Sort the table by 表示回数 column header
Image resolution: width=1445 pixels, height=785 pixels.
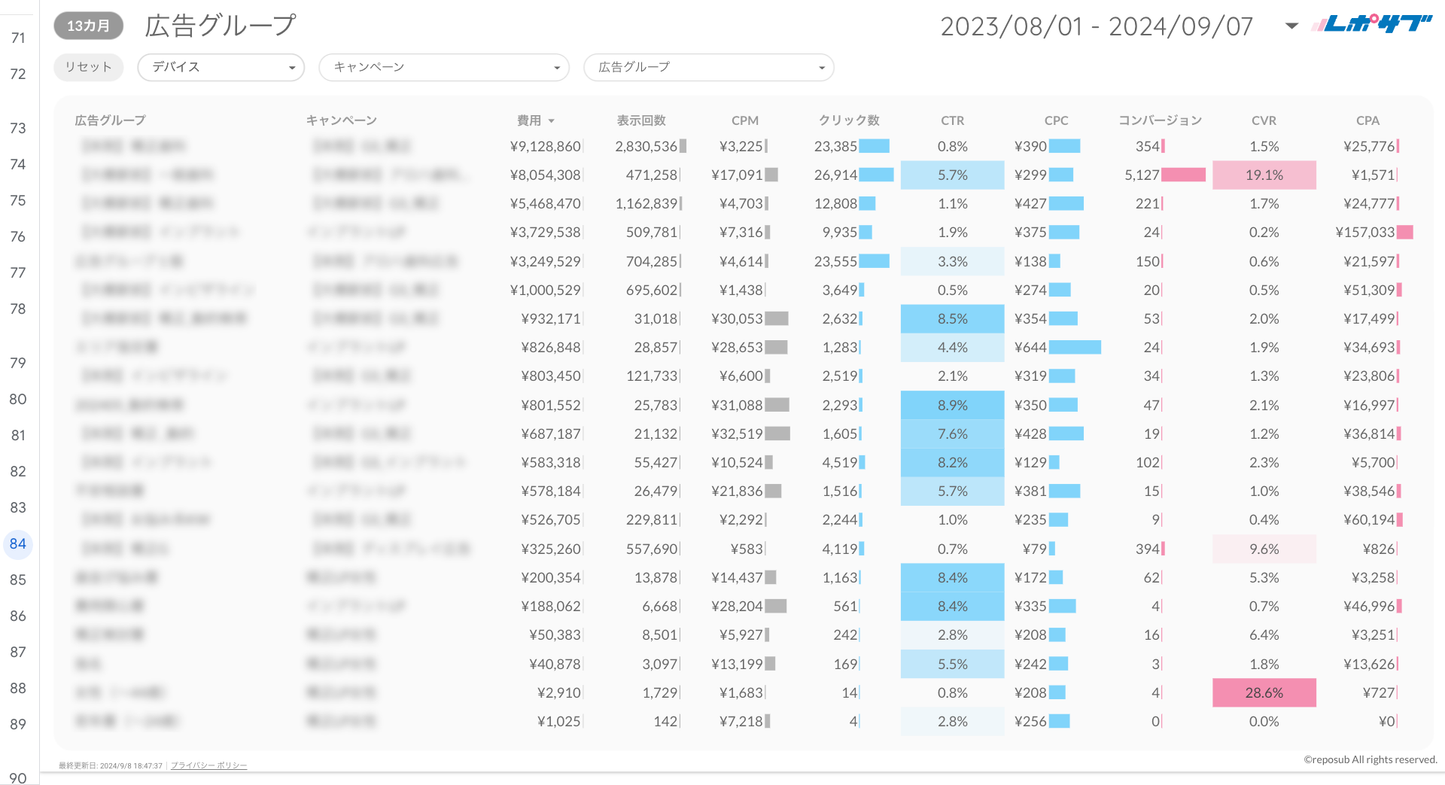click(x=641, y=120)
